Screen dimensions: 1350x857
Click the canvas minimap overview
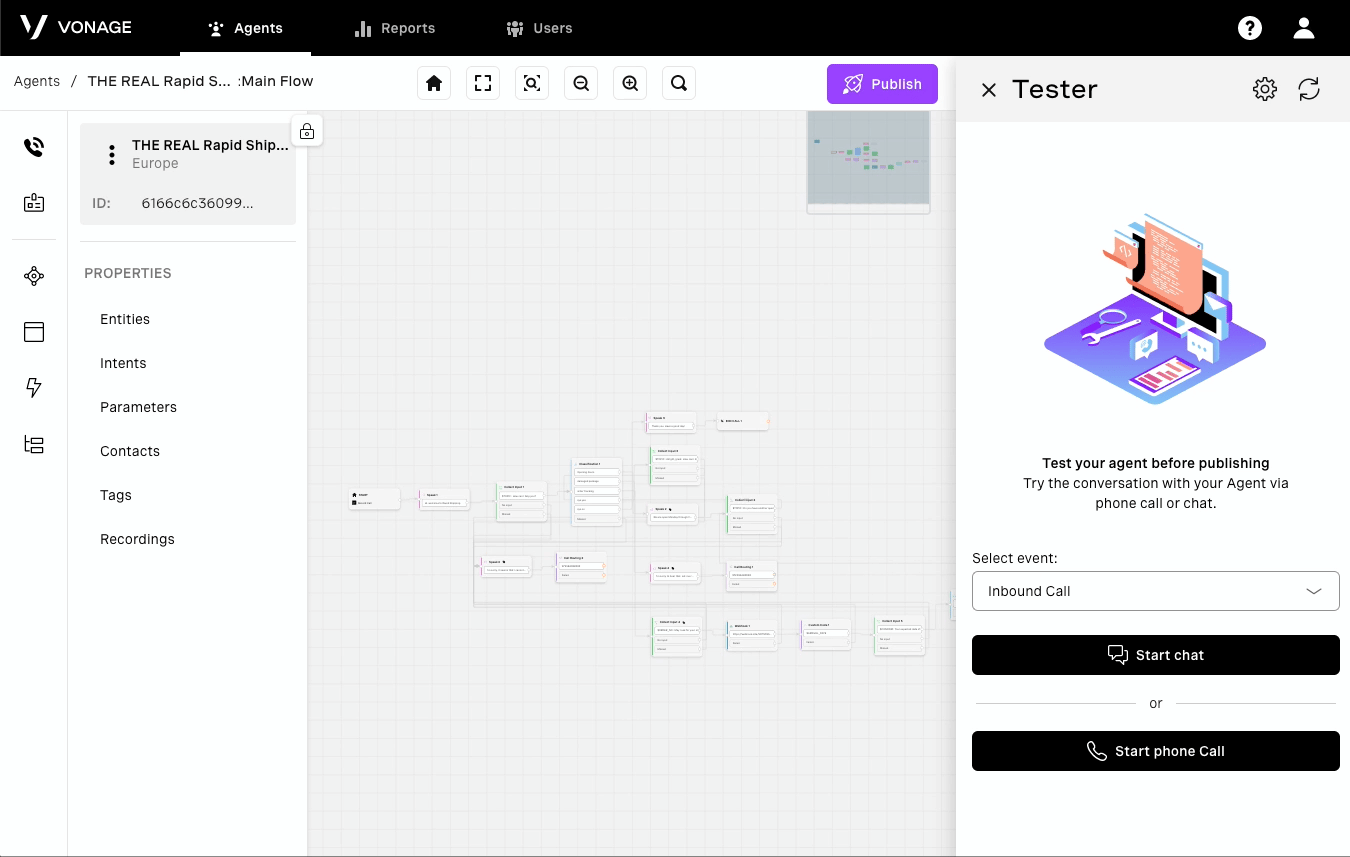click(x=868, y=161)
